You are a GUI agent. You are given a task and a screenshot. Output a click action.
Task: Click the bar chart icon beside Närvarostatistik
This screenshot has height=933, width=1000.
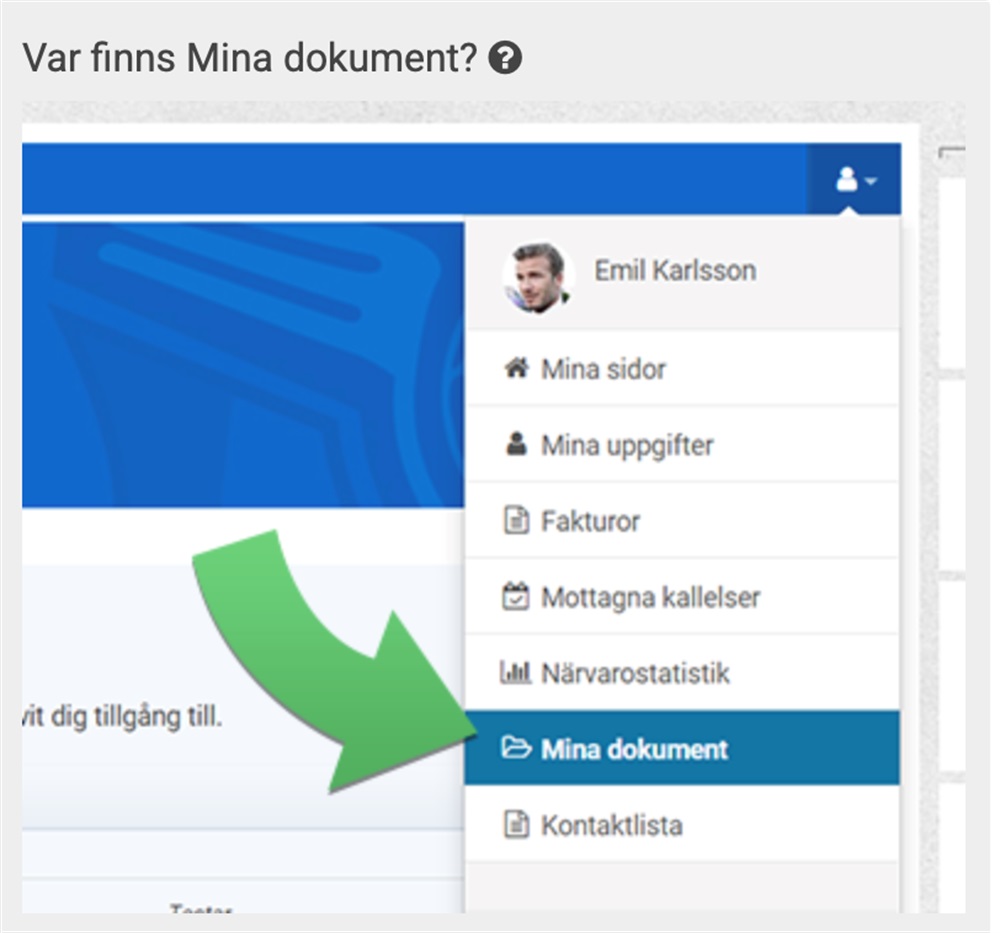pyautogui.click(x=515, y=673)
